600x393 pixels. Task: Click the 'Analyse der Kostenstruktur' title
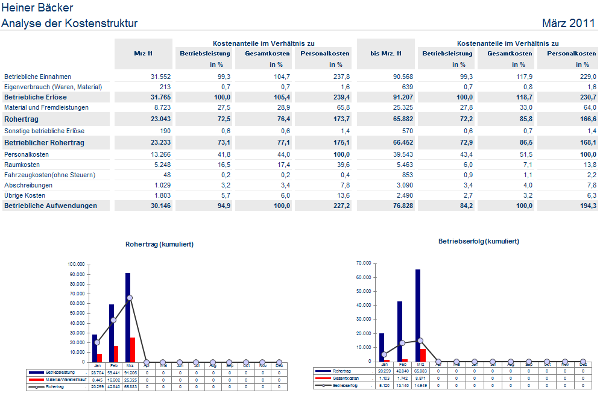point(69,23)
